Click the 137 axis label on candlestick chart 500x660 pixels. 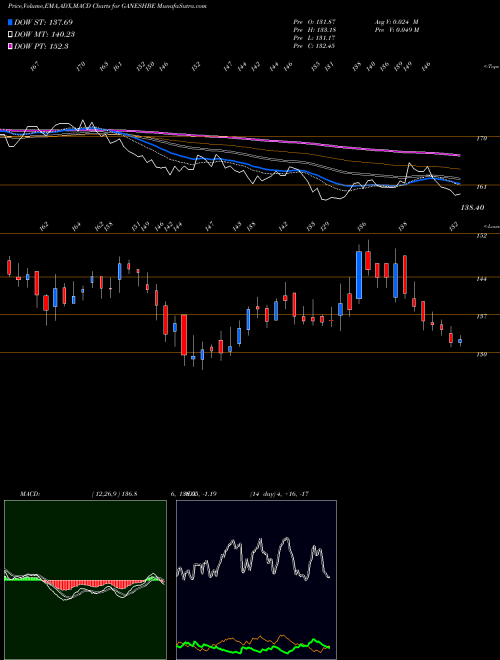pyautogui.click(x=482, y=317)
